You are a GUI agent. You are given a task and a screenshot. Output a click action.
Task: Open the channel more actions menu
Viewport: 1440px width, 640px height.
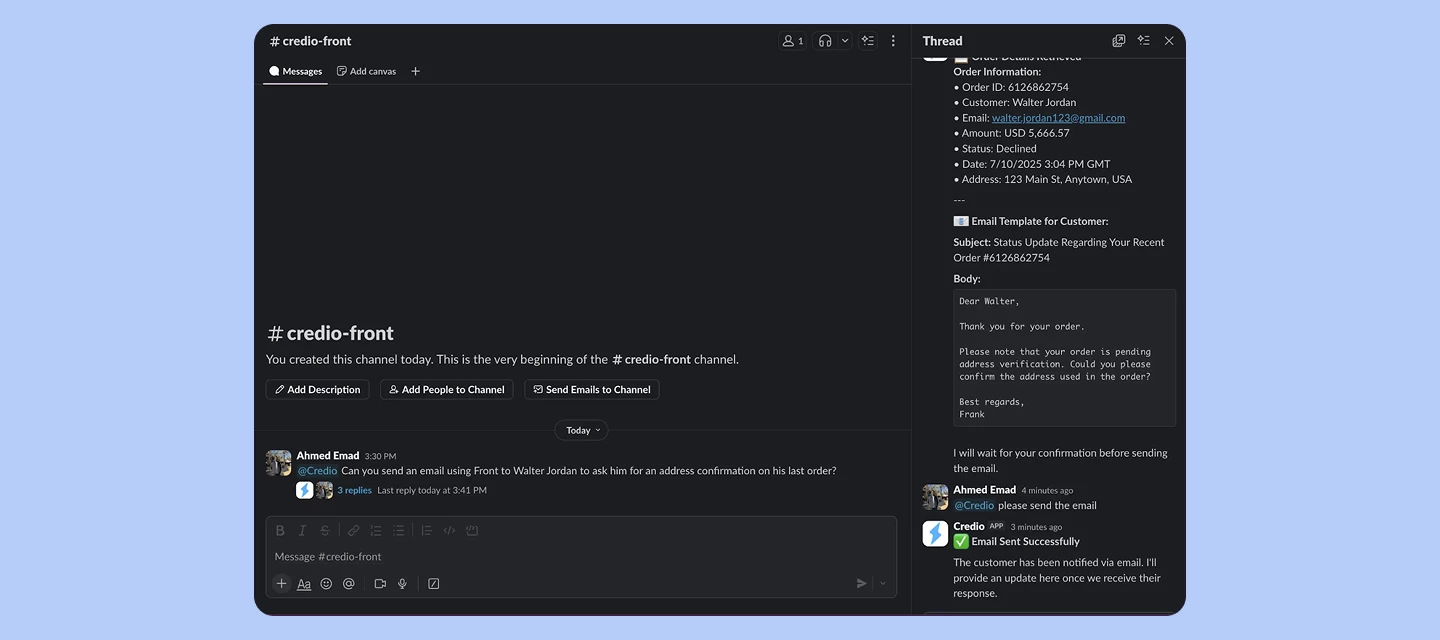pos(893,40)
